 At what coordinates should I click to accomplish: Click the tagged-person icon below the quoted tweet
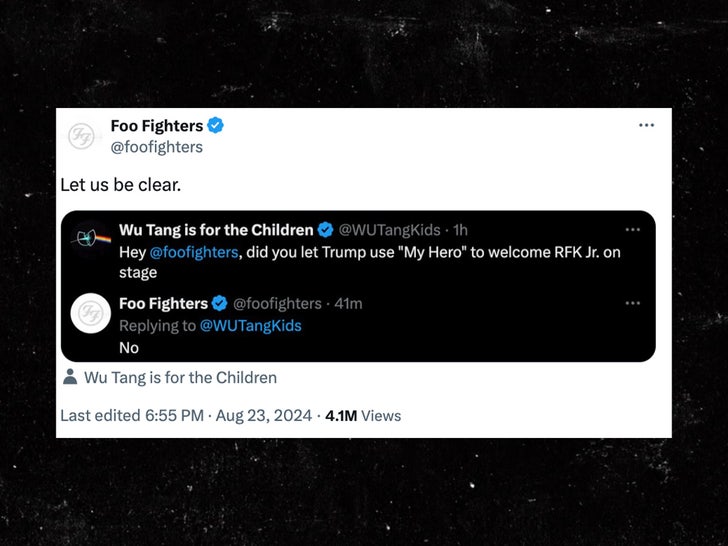click(x=70, y=377)
